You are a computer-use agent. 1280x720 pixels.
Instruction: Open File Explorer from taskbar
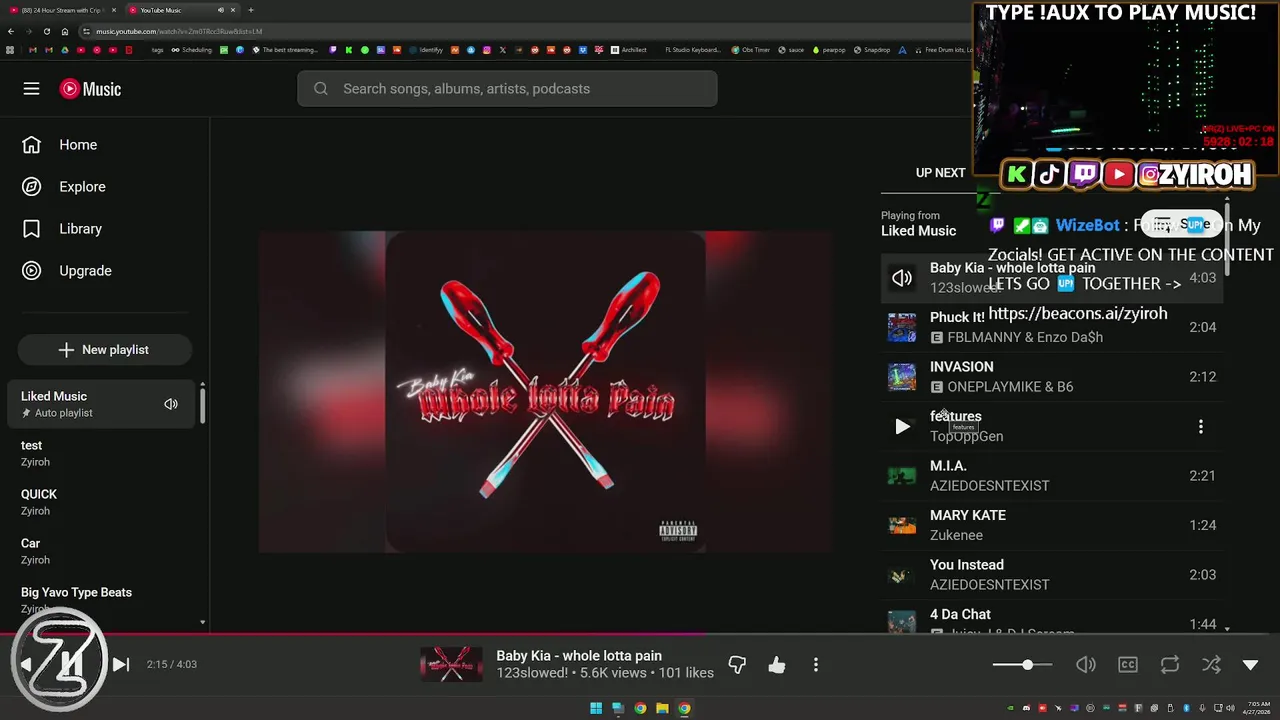click(662, 709)
